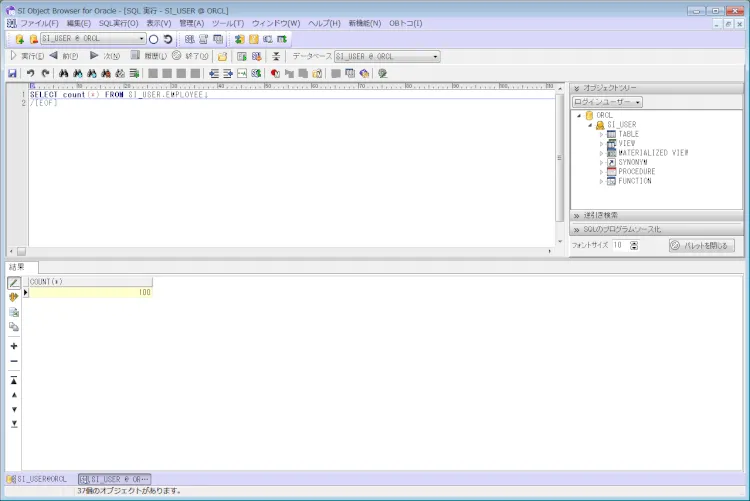Click the パレットを閉じる button
The height and width of the screenshot is (501, 750).
click(702, 245)
